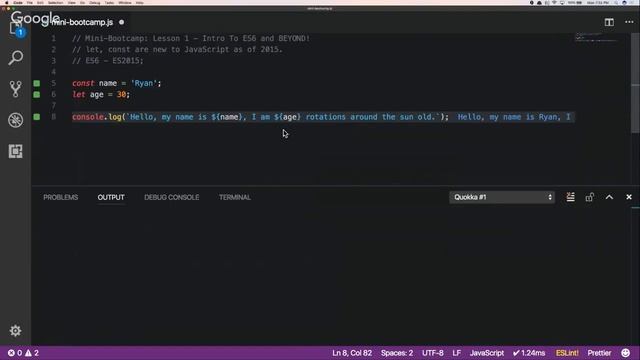Open the Debug view bug icon
640x360 pixels.
point(16,120)
